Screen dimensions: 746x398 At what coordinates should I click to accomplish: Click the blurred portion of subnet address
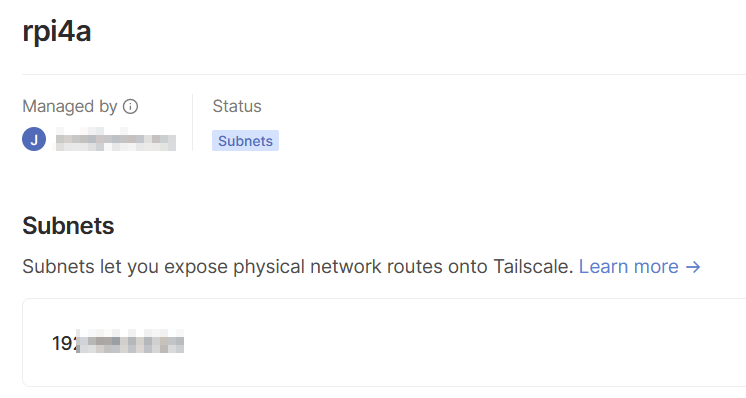[x=130, y=341]
